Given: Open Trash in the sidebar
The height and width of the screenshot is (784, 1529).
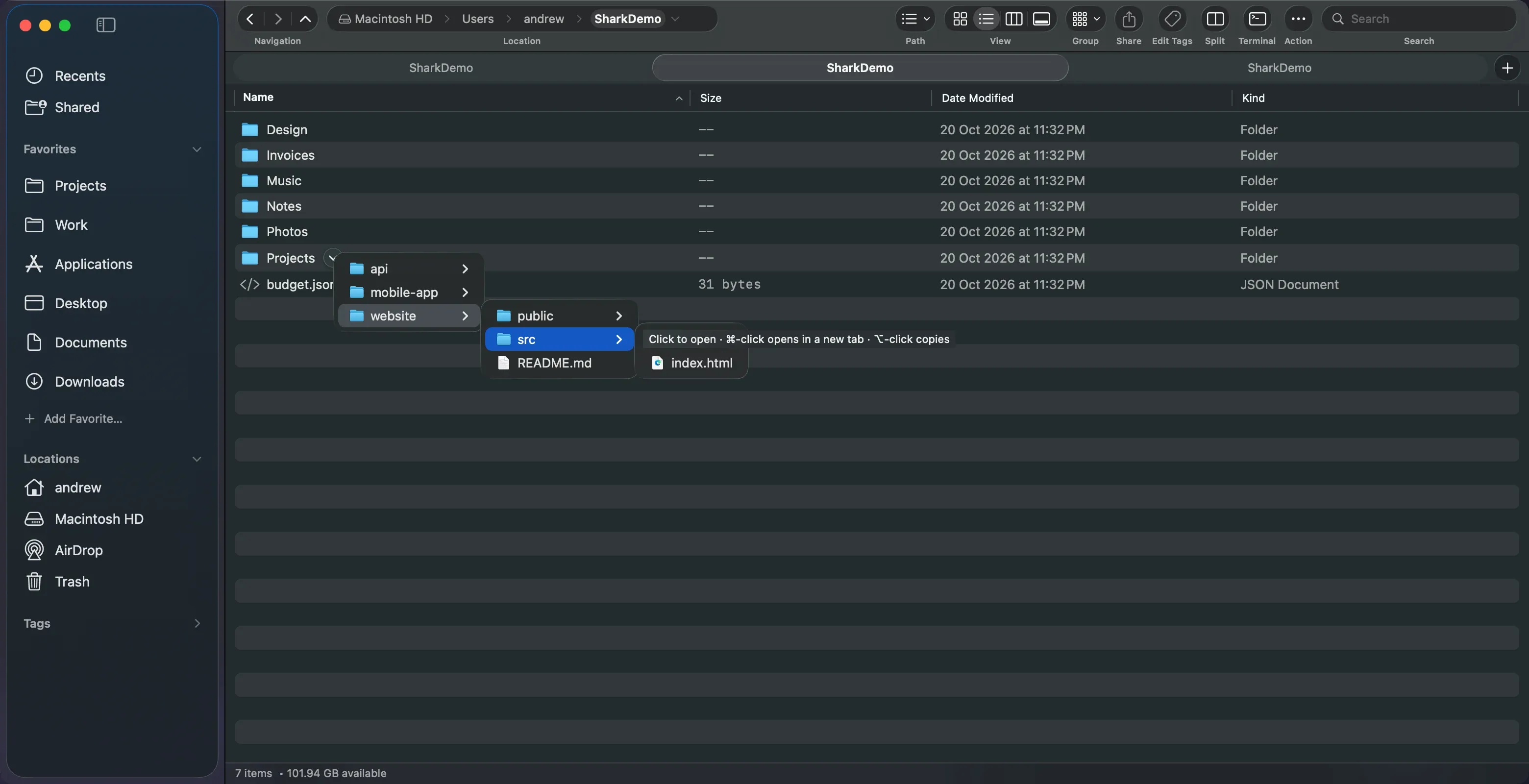Looking at the screenshot, I should [x=57, y=582].
